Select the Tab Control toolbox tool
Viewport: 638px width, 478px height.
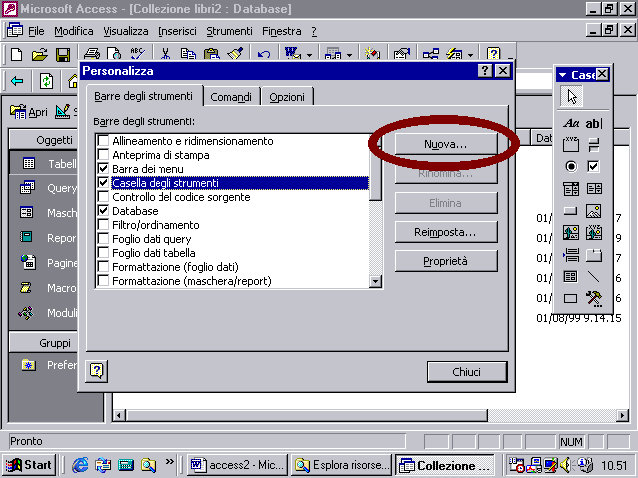(594, 255)
